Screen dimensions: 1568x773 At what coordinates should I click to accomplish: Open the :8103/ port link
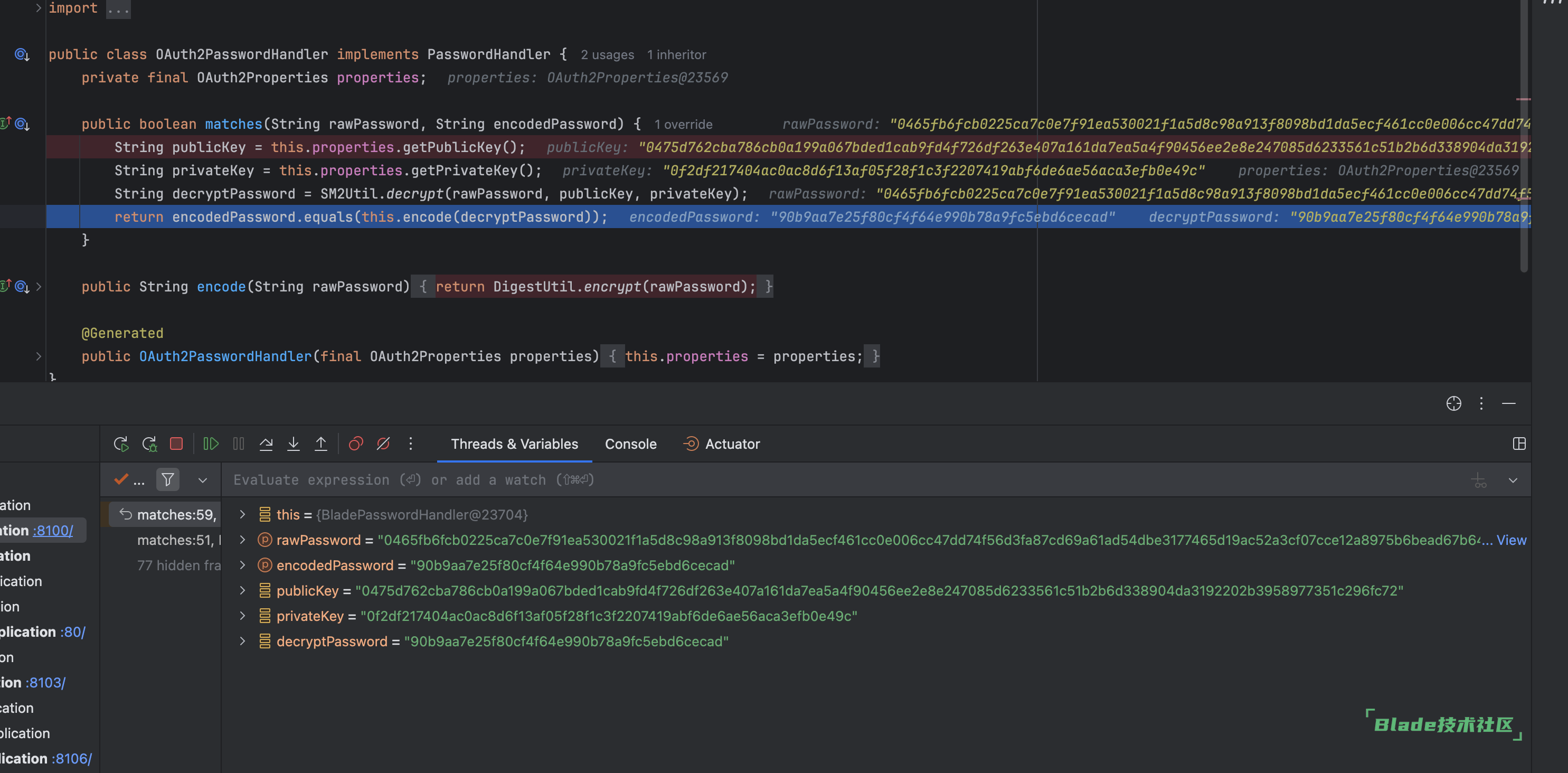[45, 683]
